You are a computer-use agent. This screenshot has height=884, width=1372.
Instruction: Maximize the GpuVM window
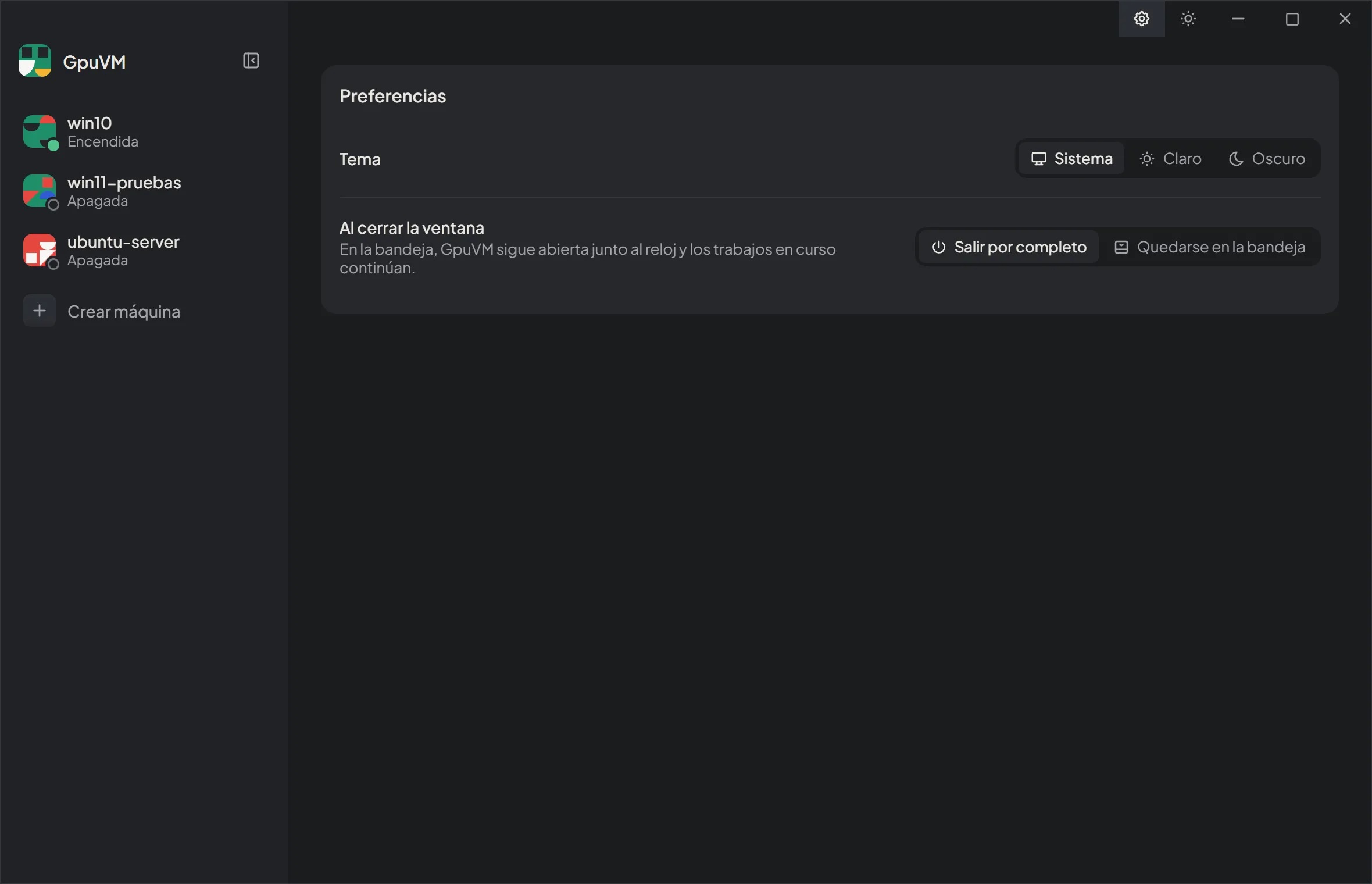pyautogui.click(x=1292, y=19)
